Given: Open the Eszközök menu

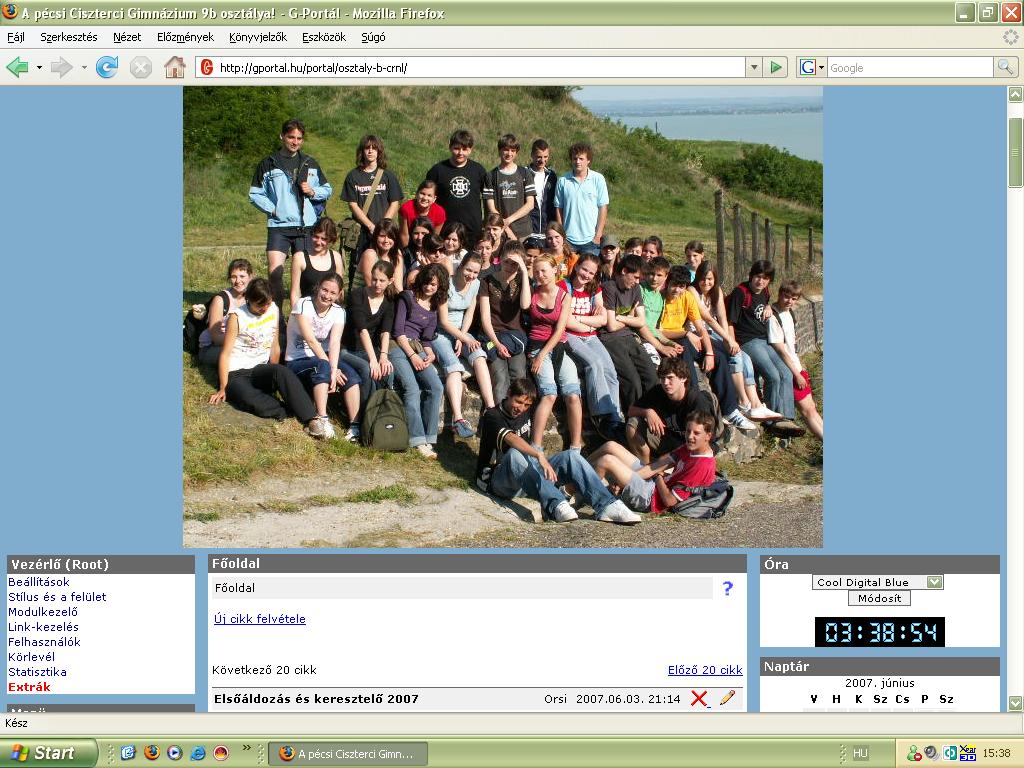Looking at the screenshot, I should pos(324,37).
